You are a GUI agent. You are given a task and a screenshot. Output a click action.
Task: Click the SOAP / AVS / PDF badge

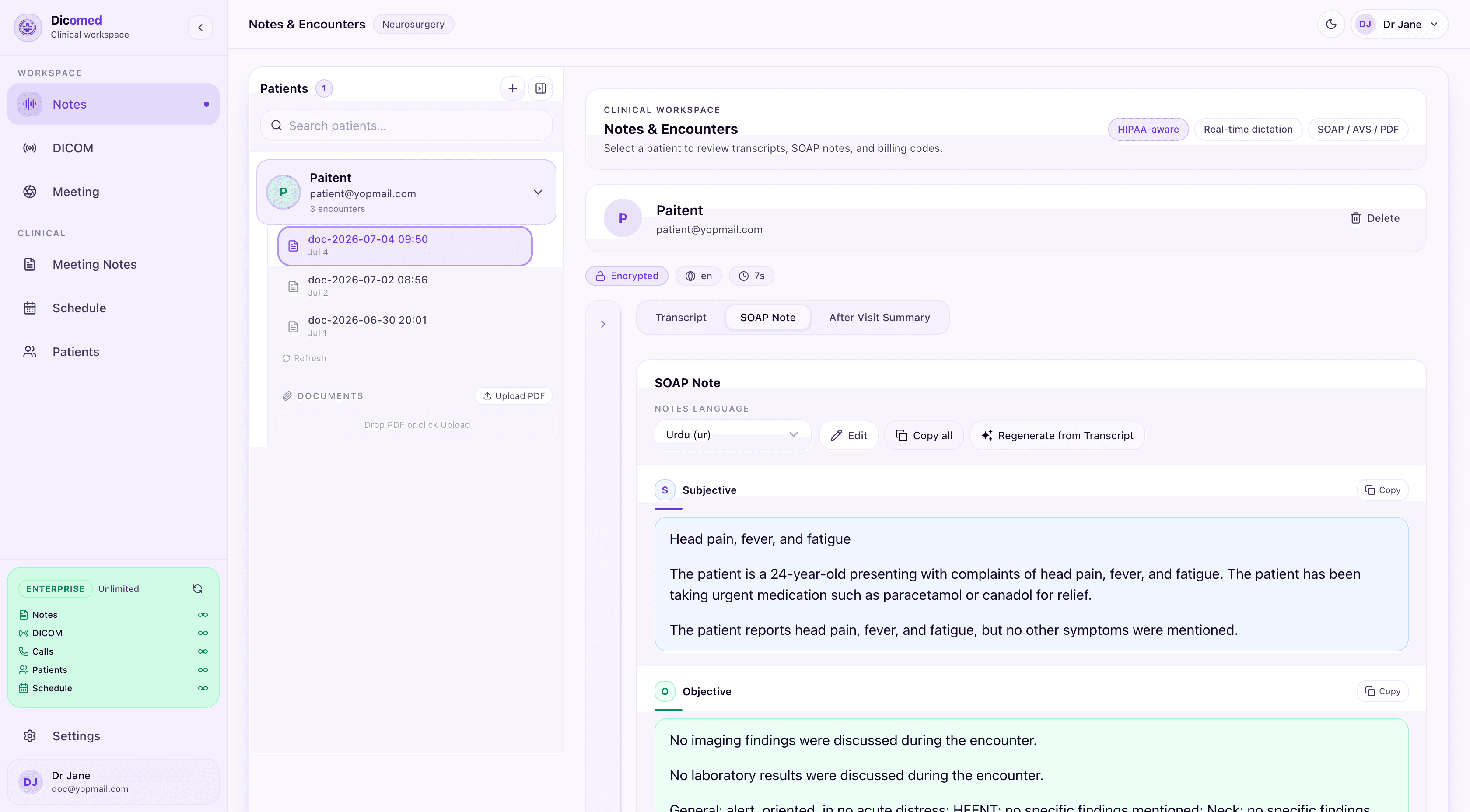click(1358, 129)
